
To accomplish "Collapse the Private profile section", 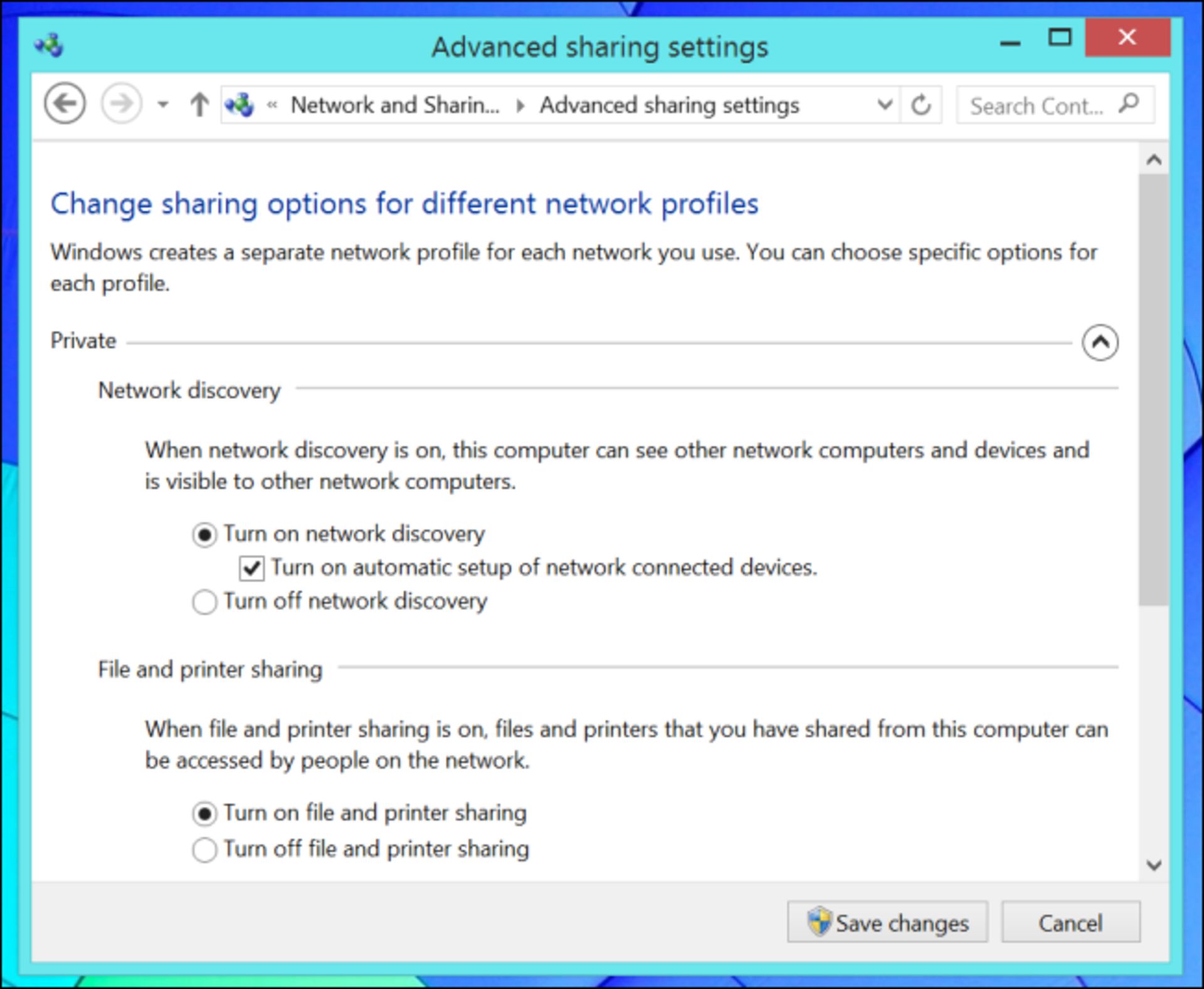I will click(x=1100, y=342).
